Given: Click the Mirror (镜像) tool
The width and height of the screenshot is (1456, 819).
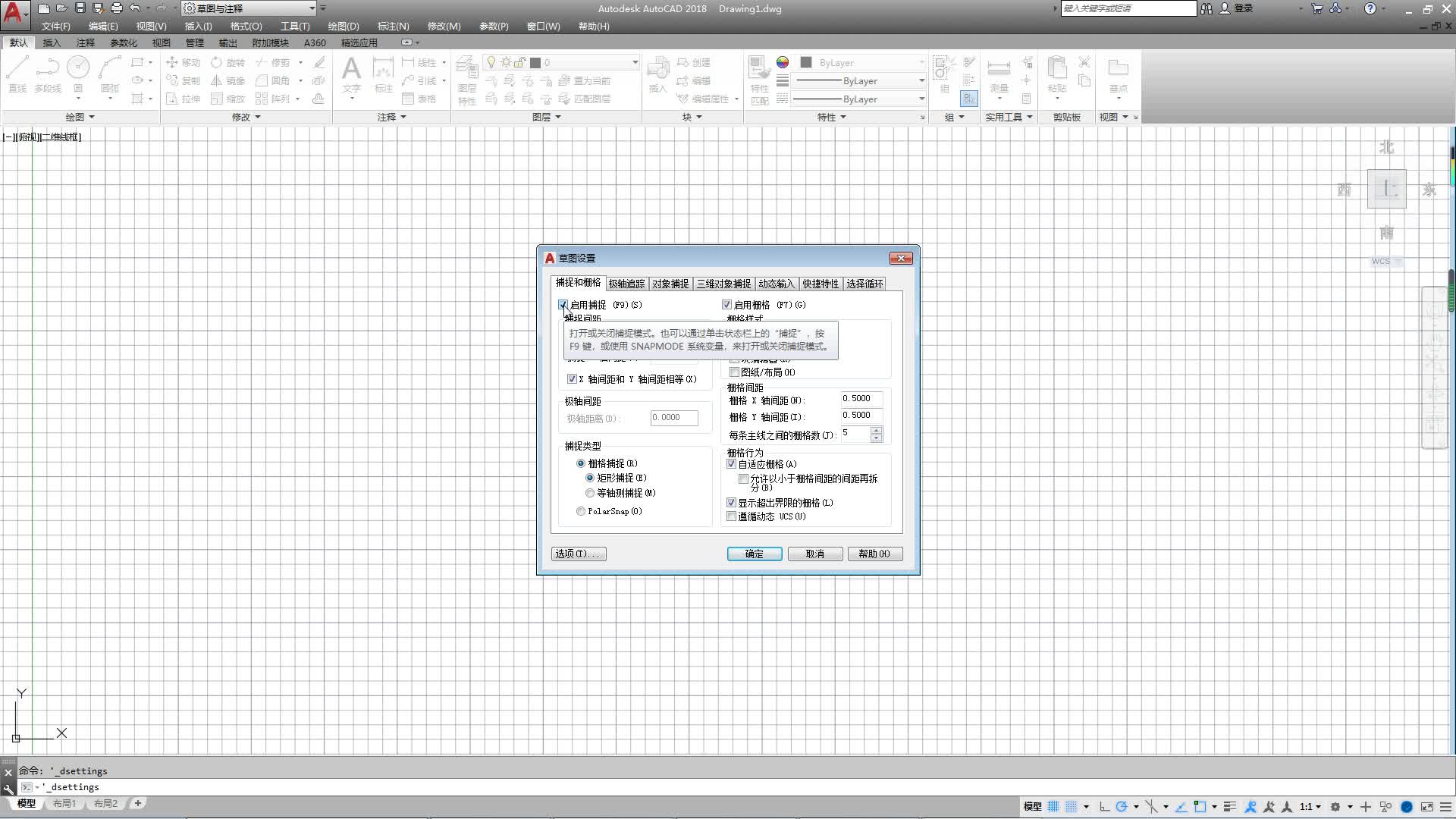Looking at the screenshot, I should click(x=228, y=80).
